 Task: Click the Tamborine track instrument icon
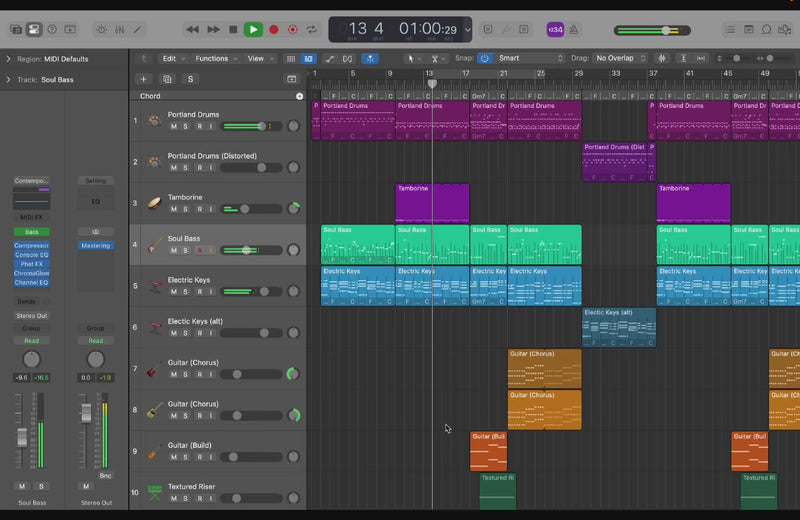click(154, 203)
